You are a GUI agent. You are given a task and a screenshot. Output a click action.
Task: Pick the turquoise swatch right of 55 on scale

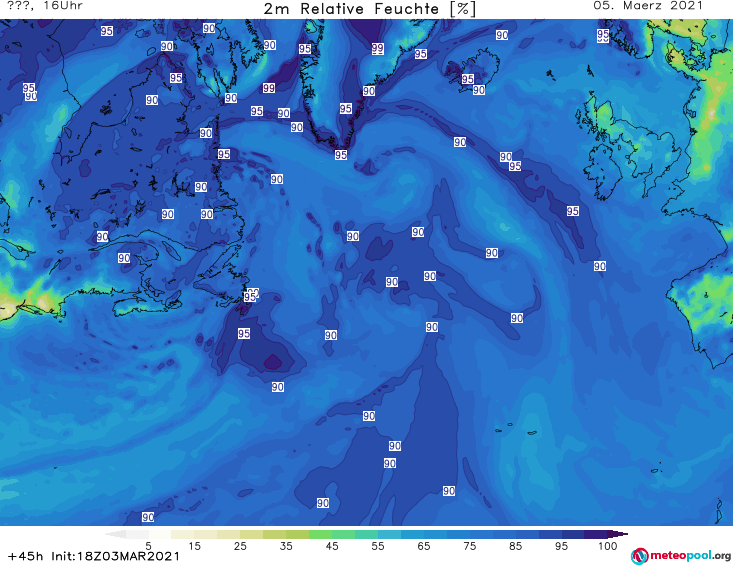coord(389,534)
